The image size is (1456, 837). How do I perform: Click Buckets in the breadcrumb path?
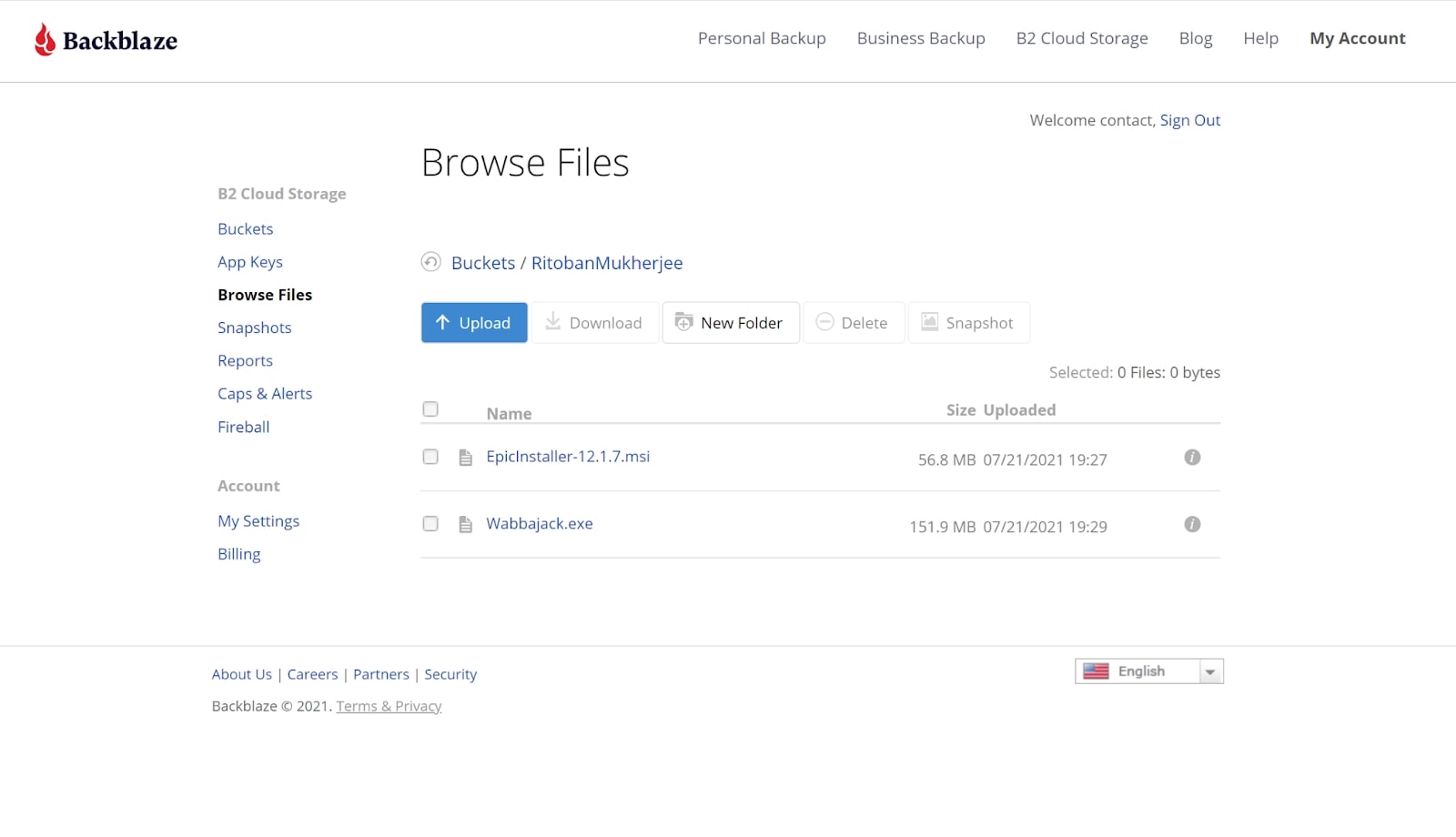(483, 263)
